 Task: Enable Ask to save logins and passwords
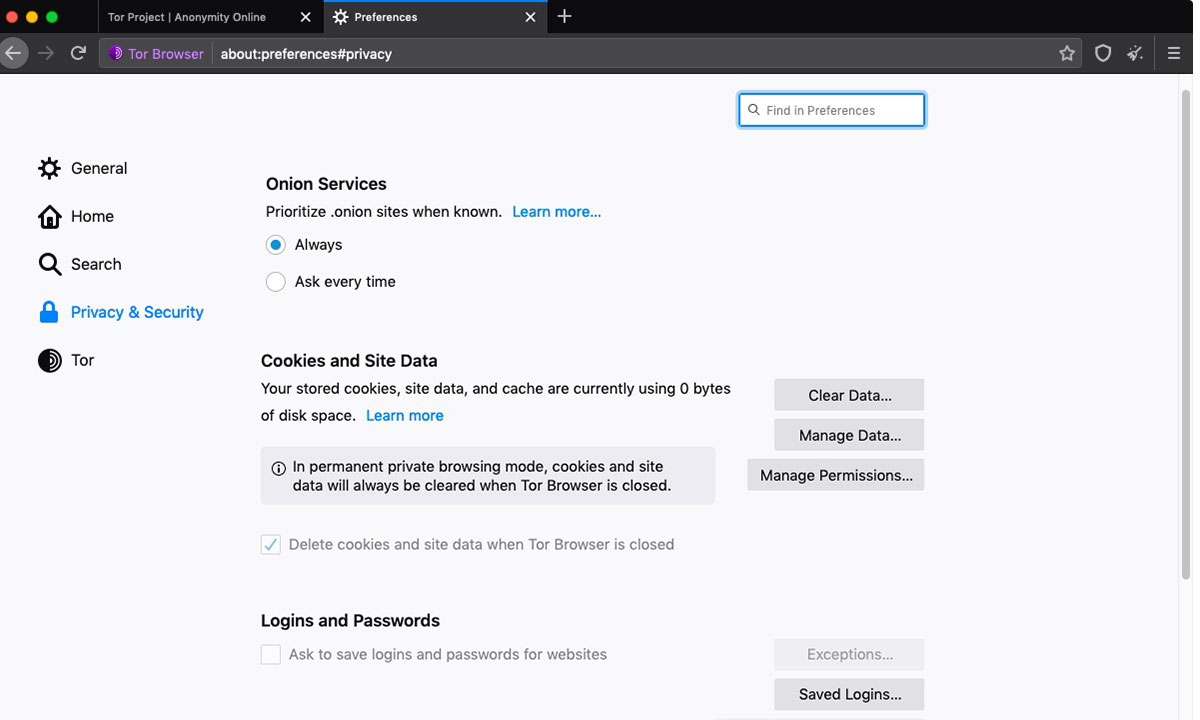pyautogui.click(x=271, y=655)
